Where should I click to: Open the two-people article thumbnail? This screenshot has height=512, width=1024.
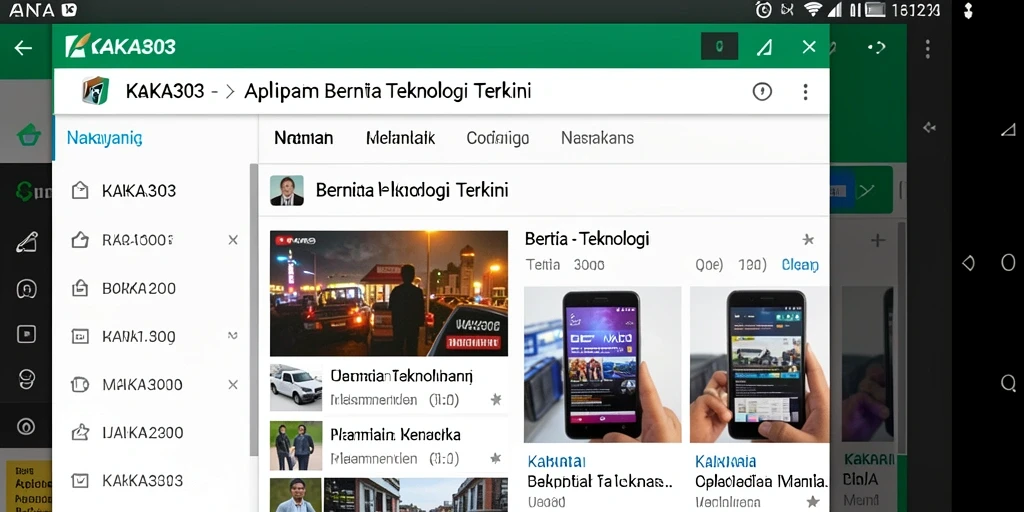pyautogui.click(x=296, y=445)
